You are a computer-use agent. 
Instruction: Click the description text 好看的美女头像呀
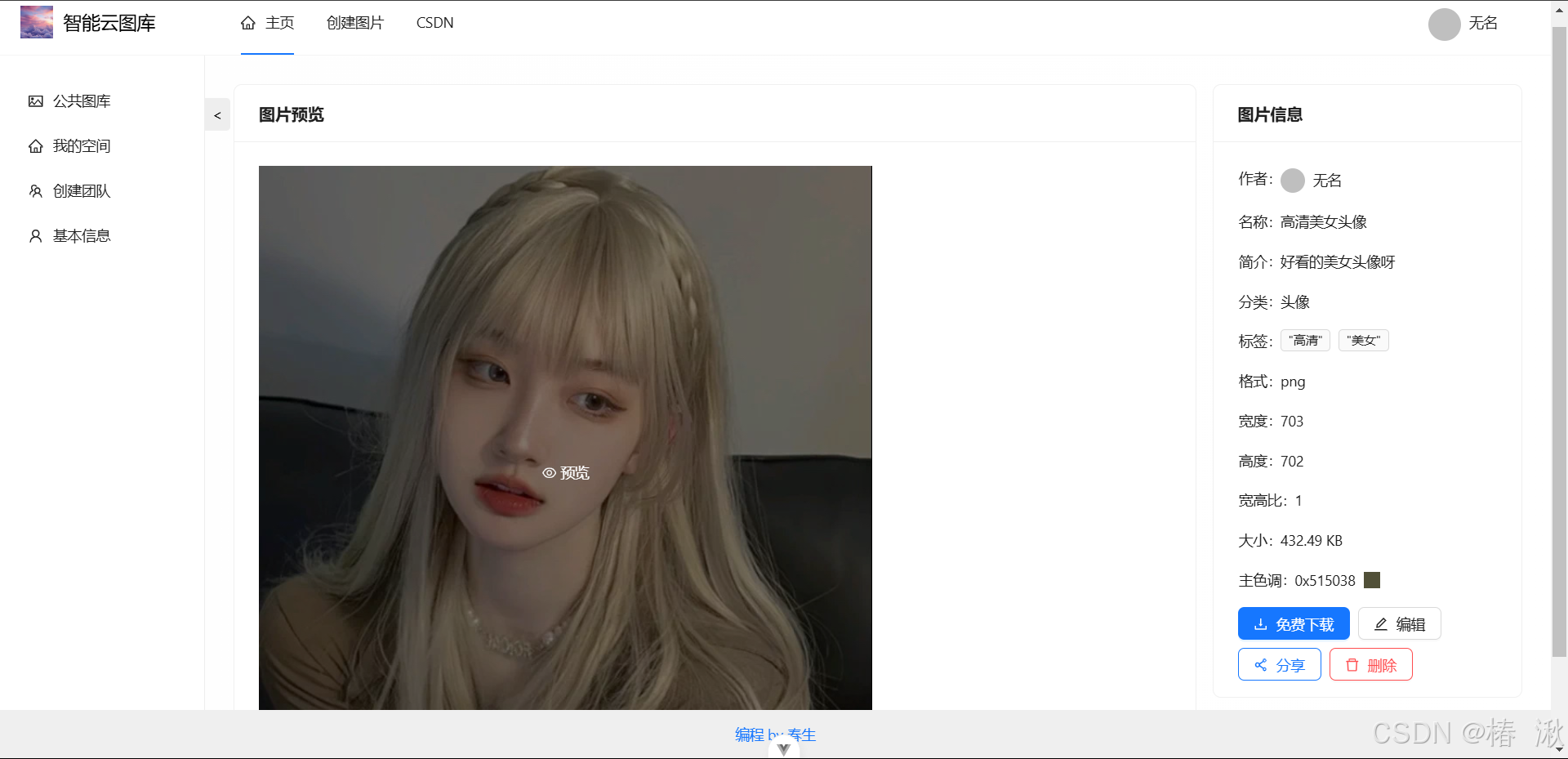(x=1338, y=262)
